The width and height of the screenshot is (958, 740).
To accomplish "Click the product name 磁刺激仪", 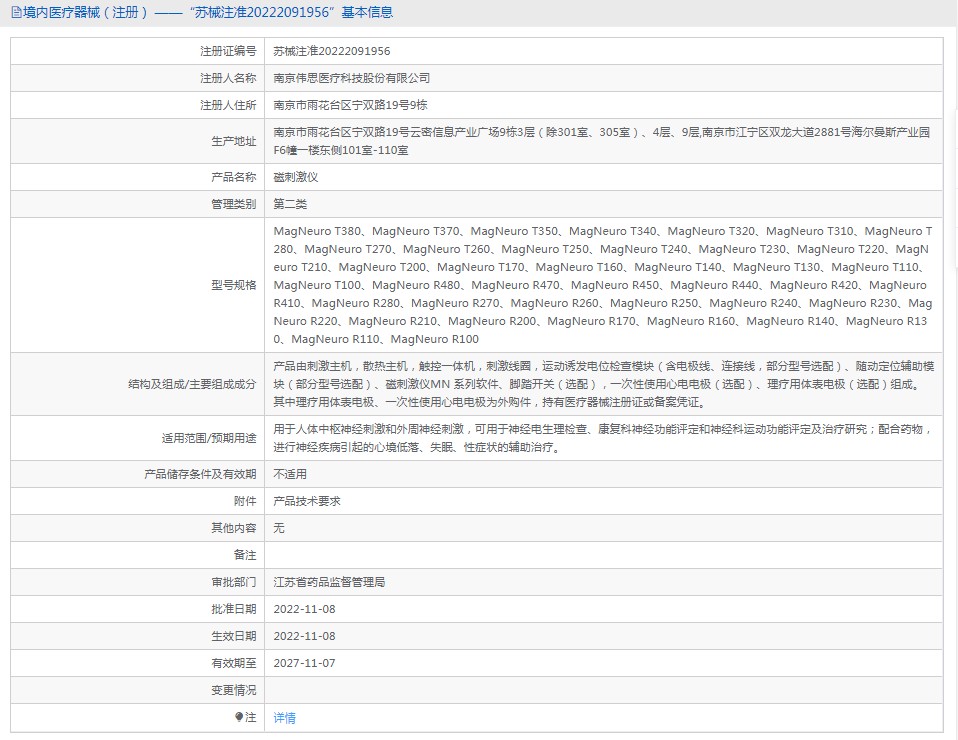I will coord(296,177).
